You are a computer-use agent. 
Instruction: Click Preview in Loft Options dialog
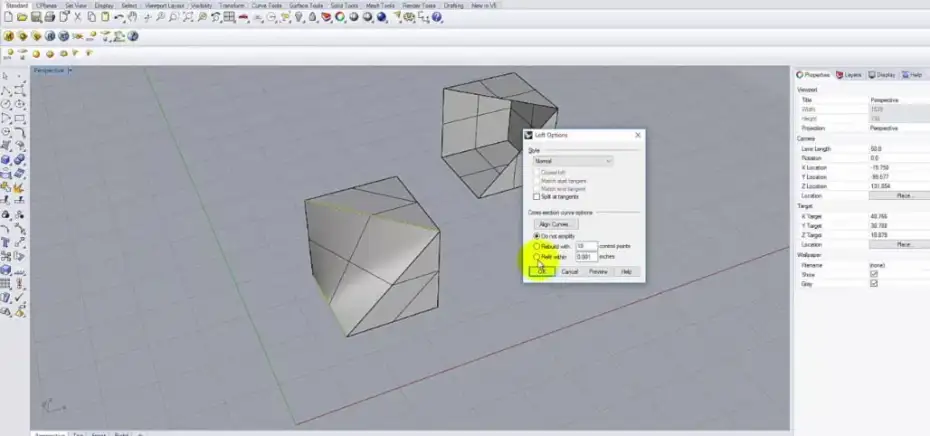coord(598,271)
